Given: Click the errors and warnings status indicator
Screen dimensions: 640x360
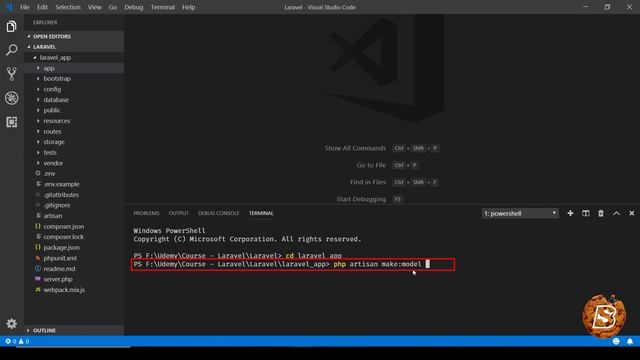Looking at the screenshot, I should coord(17,341).
